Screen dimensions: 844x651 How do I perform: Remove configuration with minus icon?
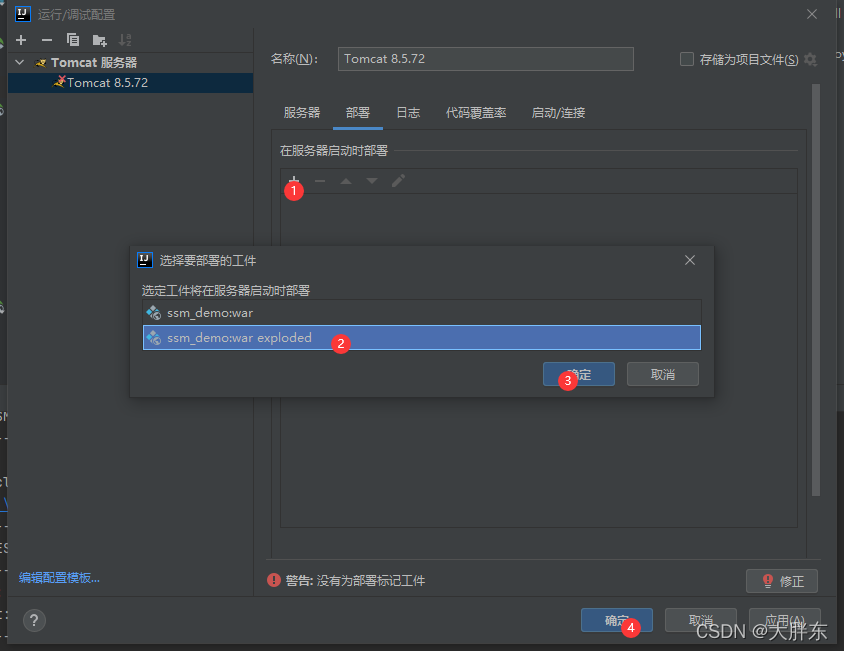(x=47, y=40)
